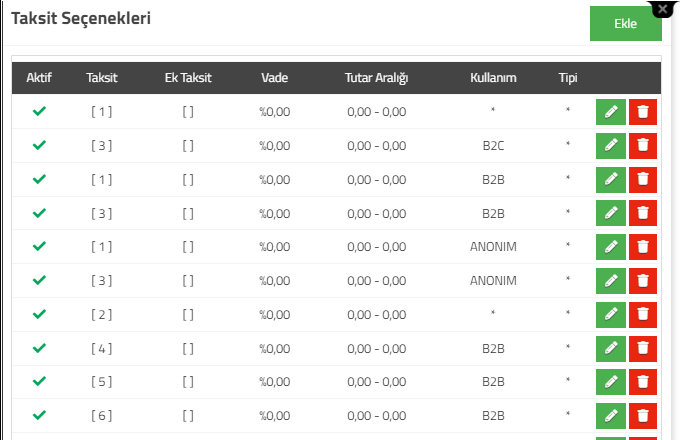Close the Taksit Seçenekleri dialog
This screenshot has width=680, height=440.
coord(662,9)
